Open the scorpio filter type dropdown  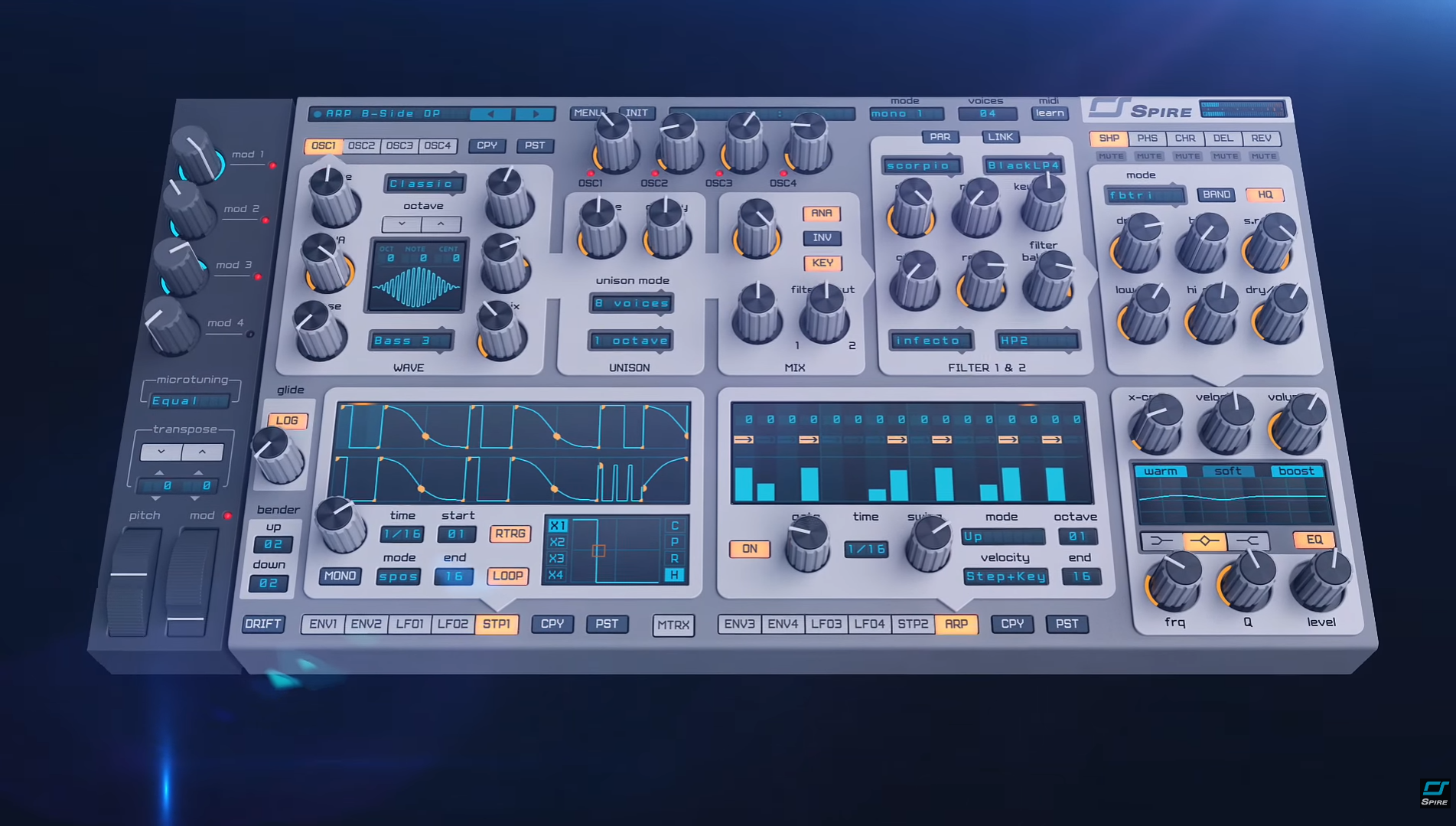tap(922, 165)
